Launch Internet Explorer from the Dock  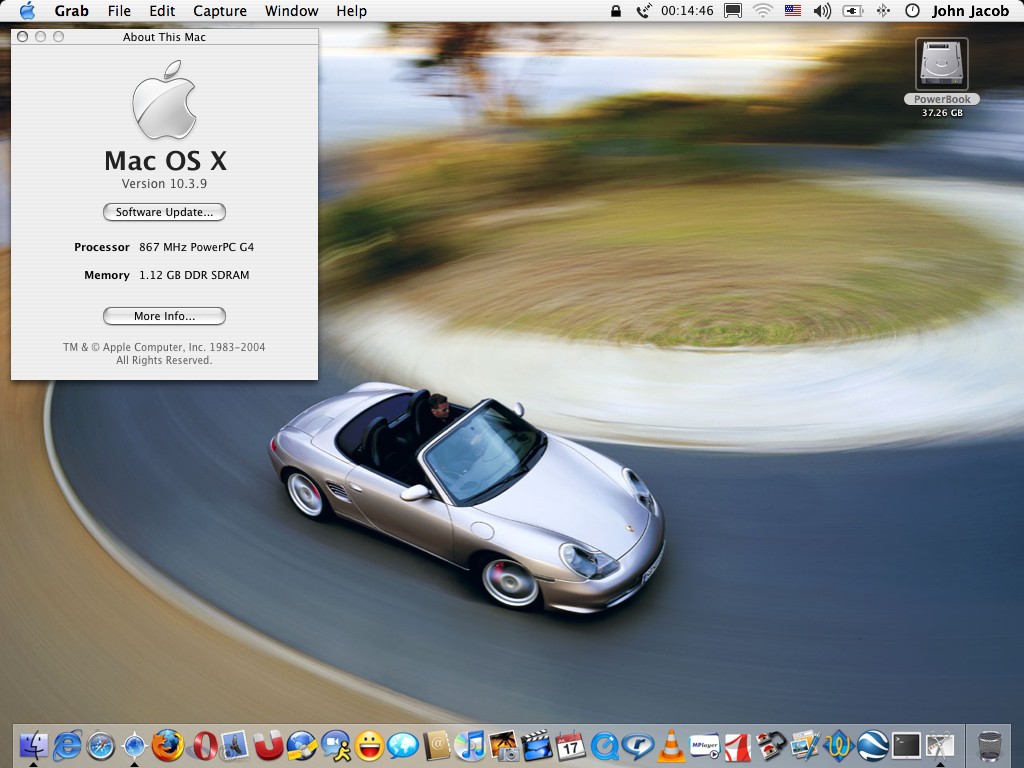click(67, 745)
